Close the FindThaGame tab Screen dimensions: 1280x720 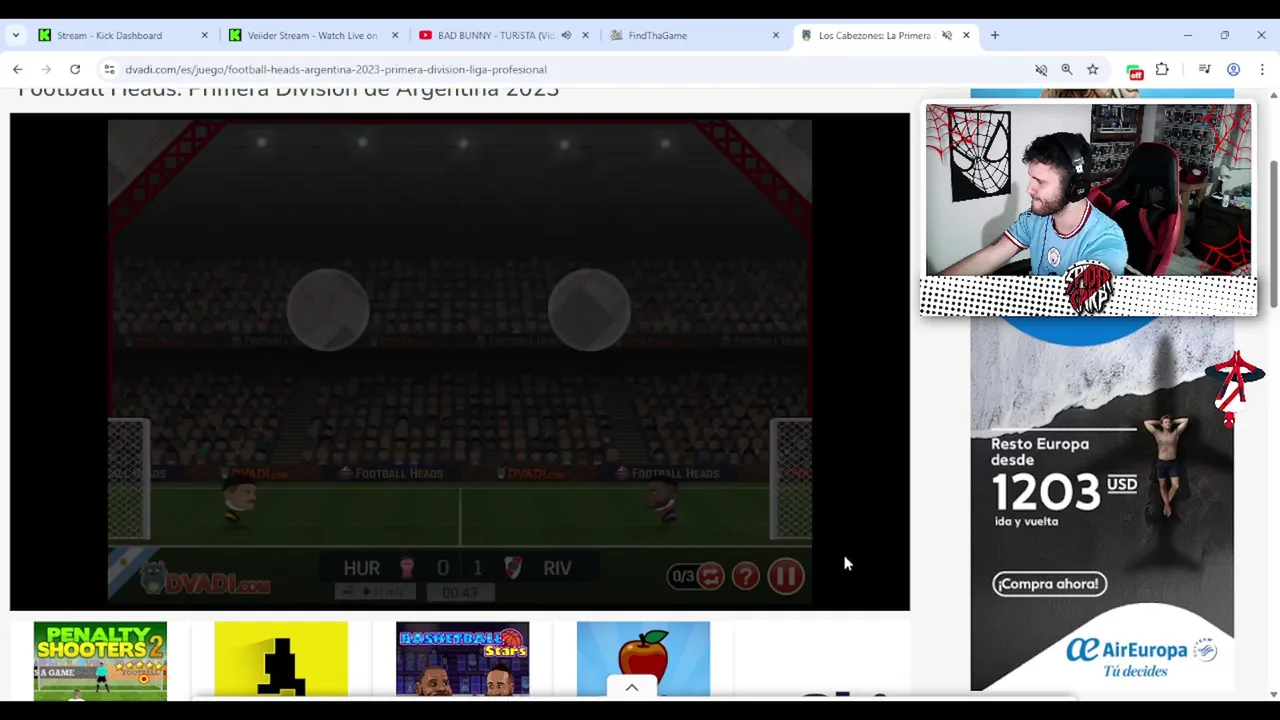775,35
